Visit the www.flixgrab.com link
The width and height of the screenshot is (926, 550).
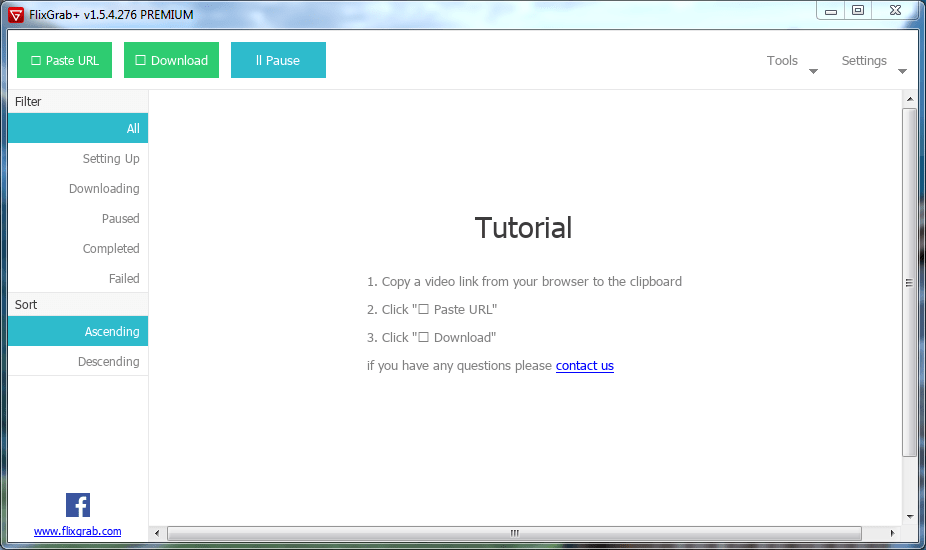click(x=77, y=531)
